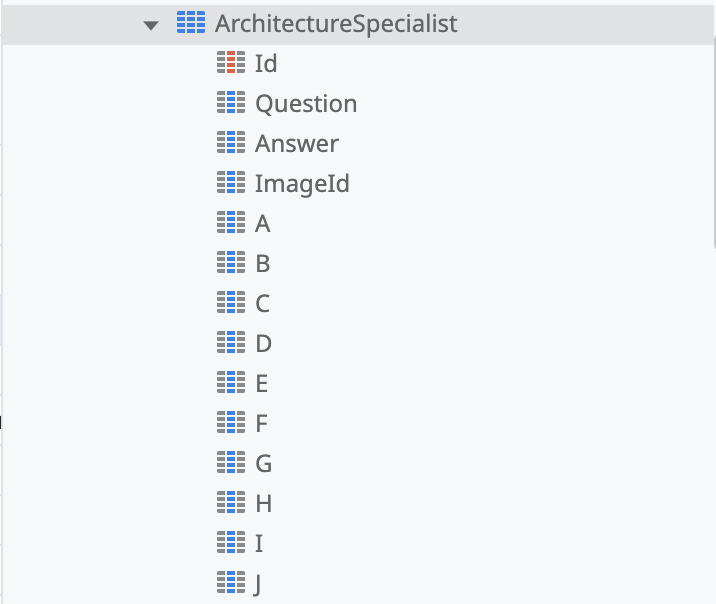716x604 pixels.
Task: Select column C in the tree
Action: click(x=263, y=304)
